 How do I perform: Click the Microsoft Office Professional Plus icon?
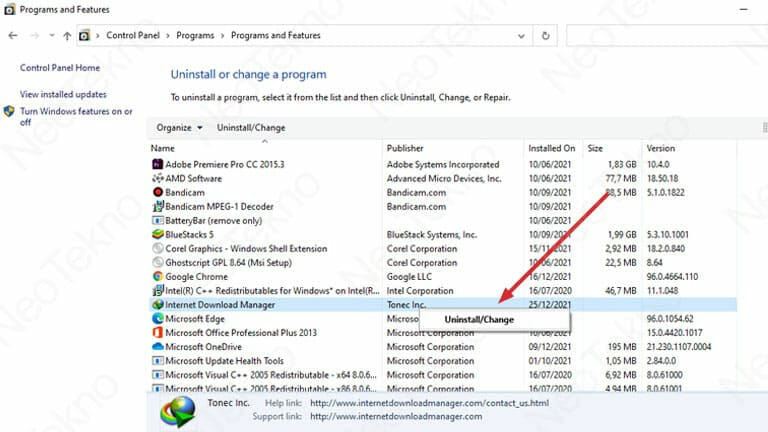[x=157, y=333]
